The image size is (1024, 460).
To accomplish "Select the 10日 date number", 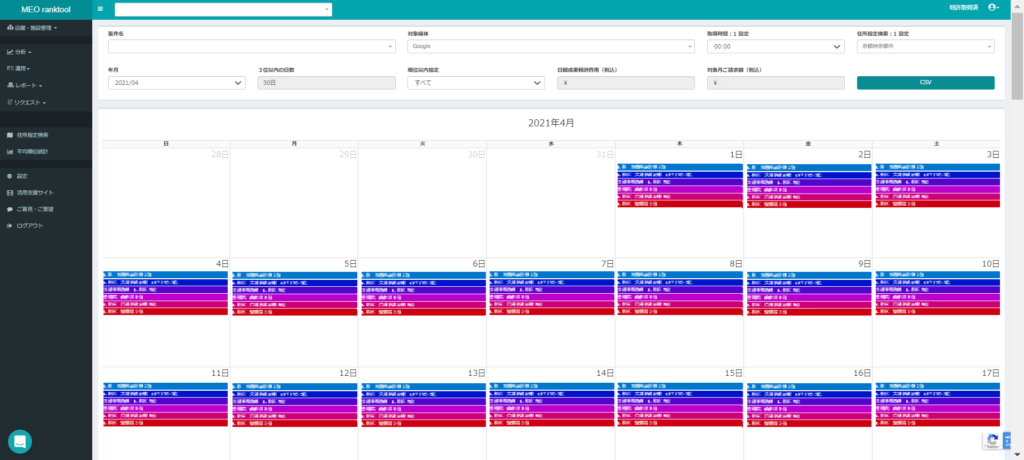I will click(991, 264).
